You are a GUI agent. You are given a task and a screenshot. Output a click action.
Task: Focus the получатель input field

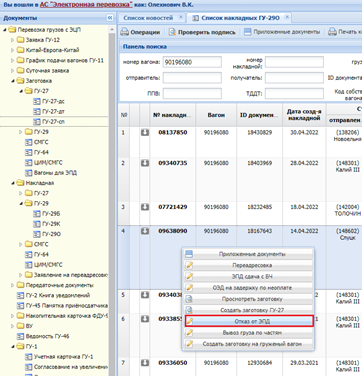[294, 78]
